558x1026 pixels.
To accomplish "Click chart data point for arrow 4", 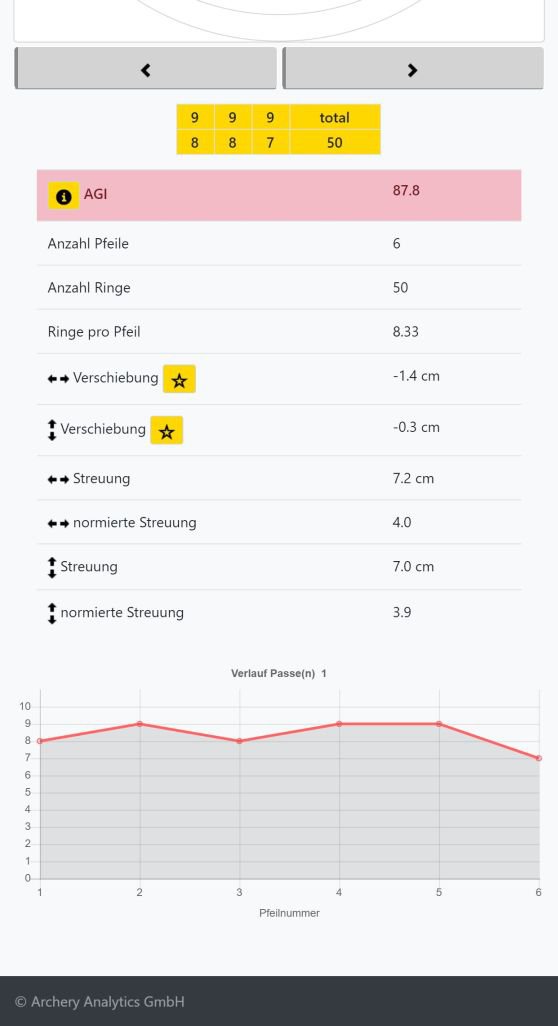I will 339,724.
